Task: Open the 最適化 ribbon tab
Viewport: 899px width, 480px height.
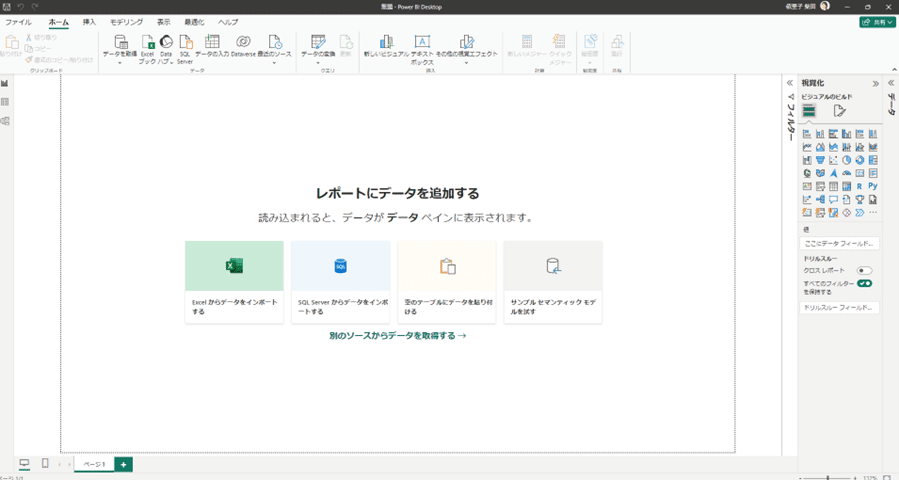Action: (x=194, y=22)
